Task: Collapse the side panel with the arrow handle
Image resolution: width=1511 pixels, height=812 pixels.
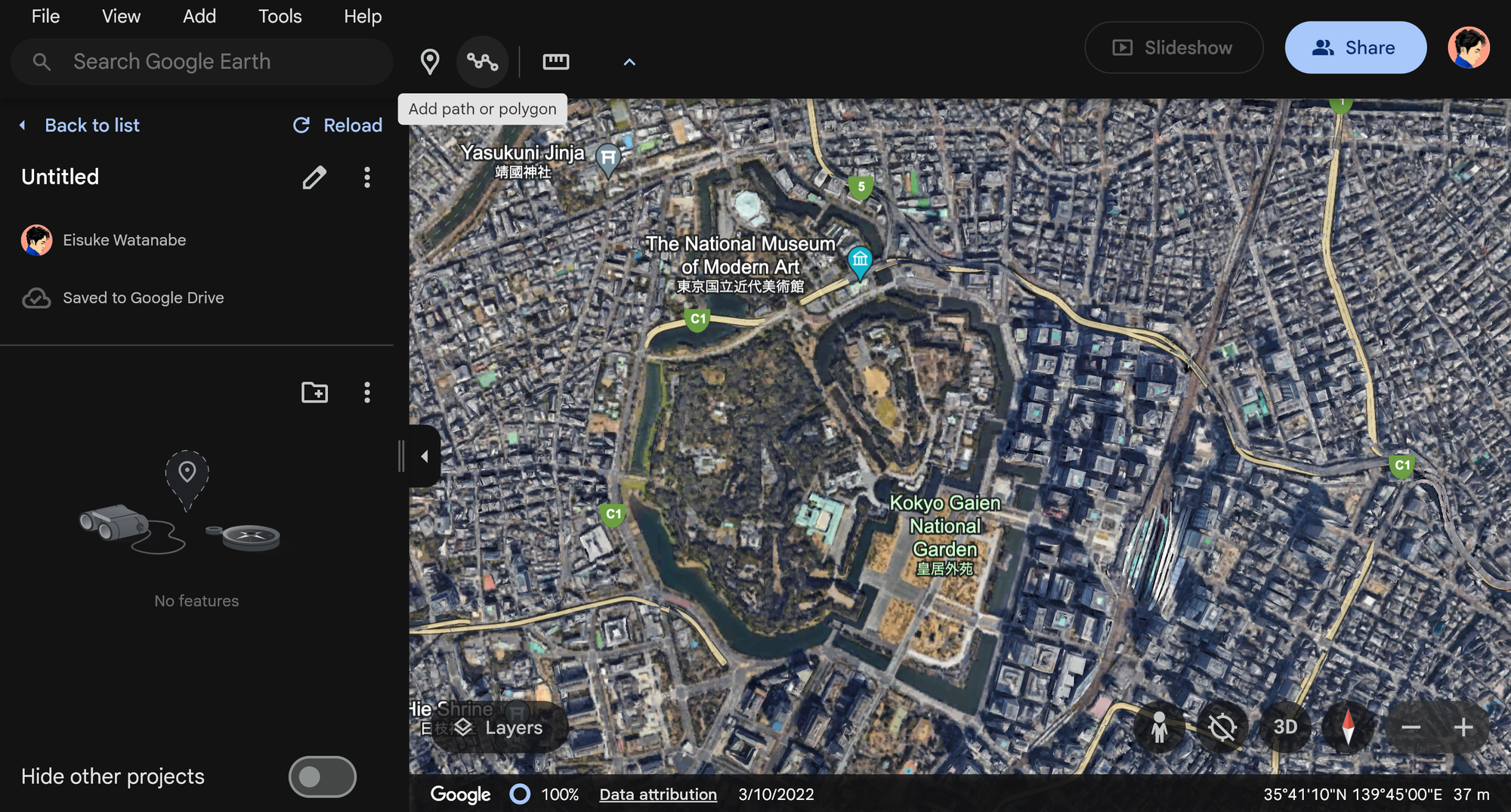Action: click(425, 456)
